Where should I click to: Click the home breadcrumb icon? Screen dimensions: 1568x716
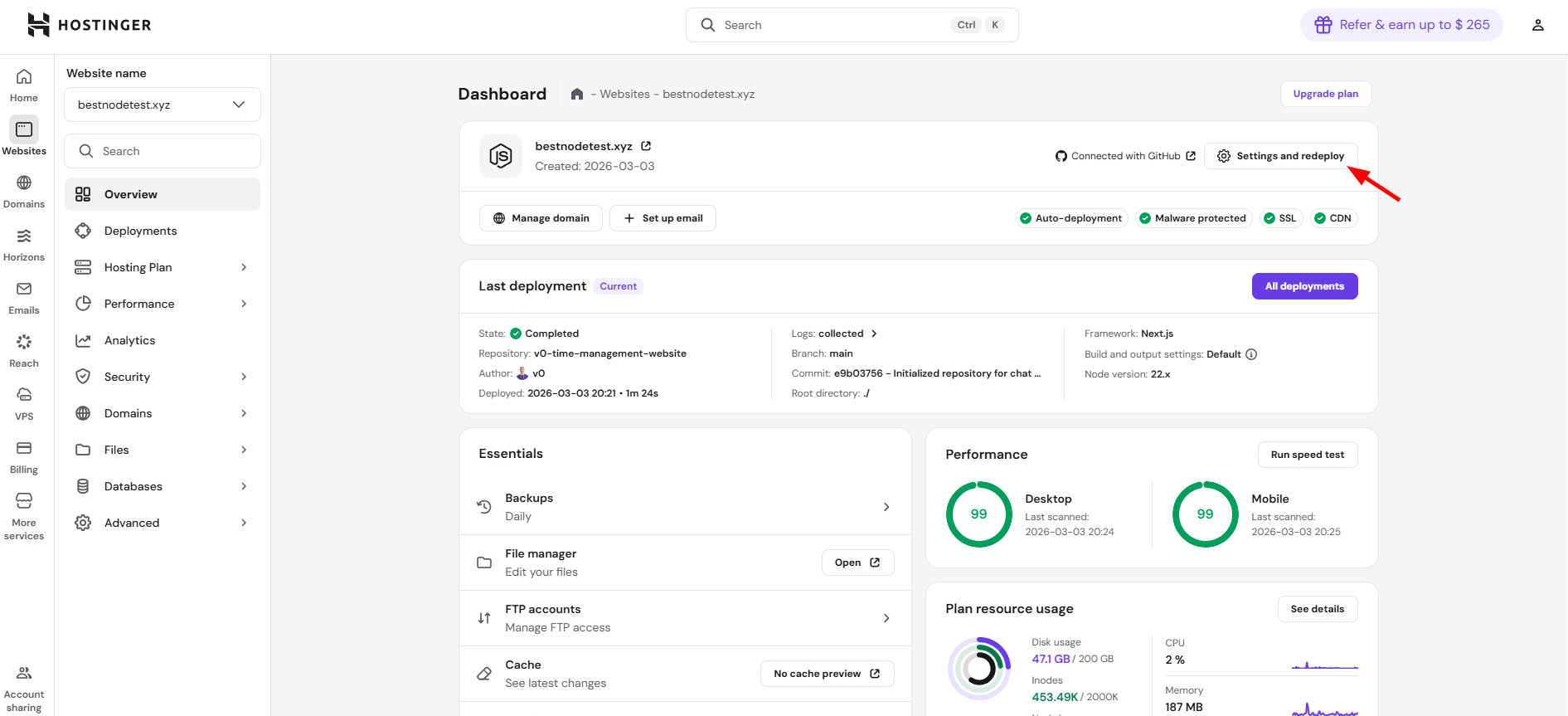577,95
